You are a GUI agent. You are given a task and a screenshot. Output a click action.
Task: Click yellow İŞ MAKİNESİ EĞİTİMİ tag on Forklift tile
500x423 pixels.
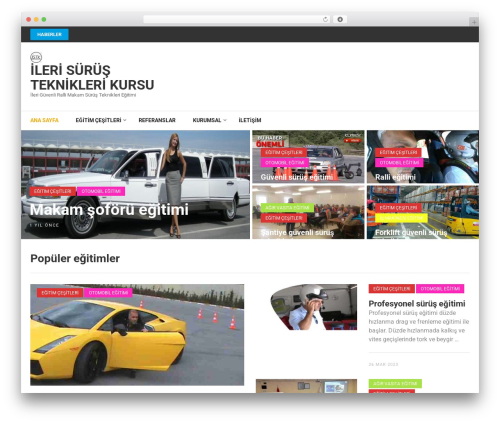pyautogui.click(x=401, y=218)
